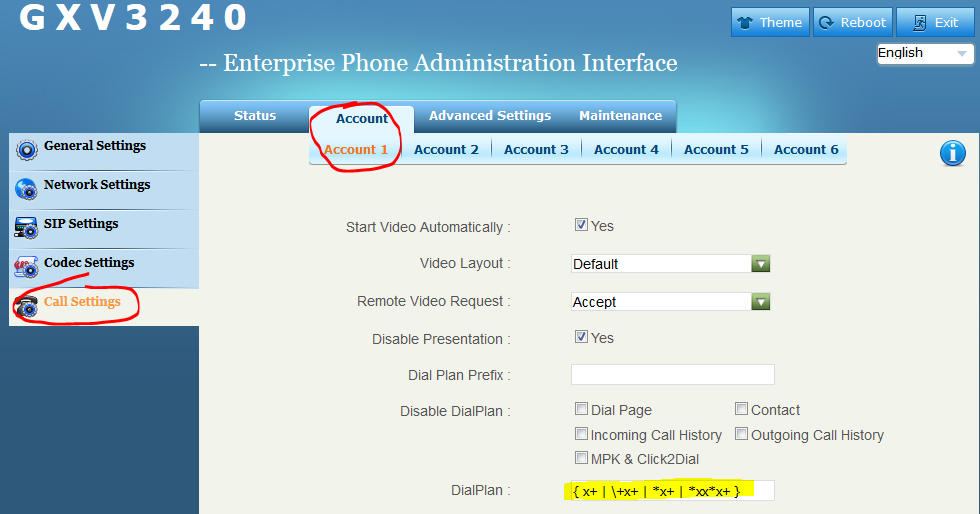
Task: Click the Codec Settings sidebar icon
Action: (27, 267)
